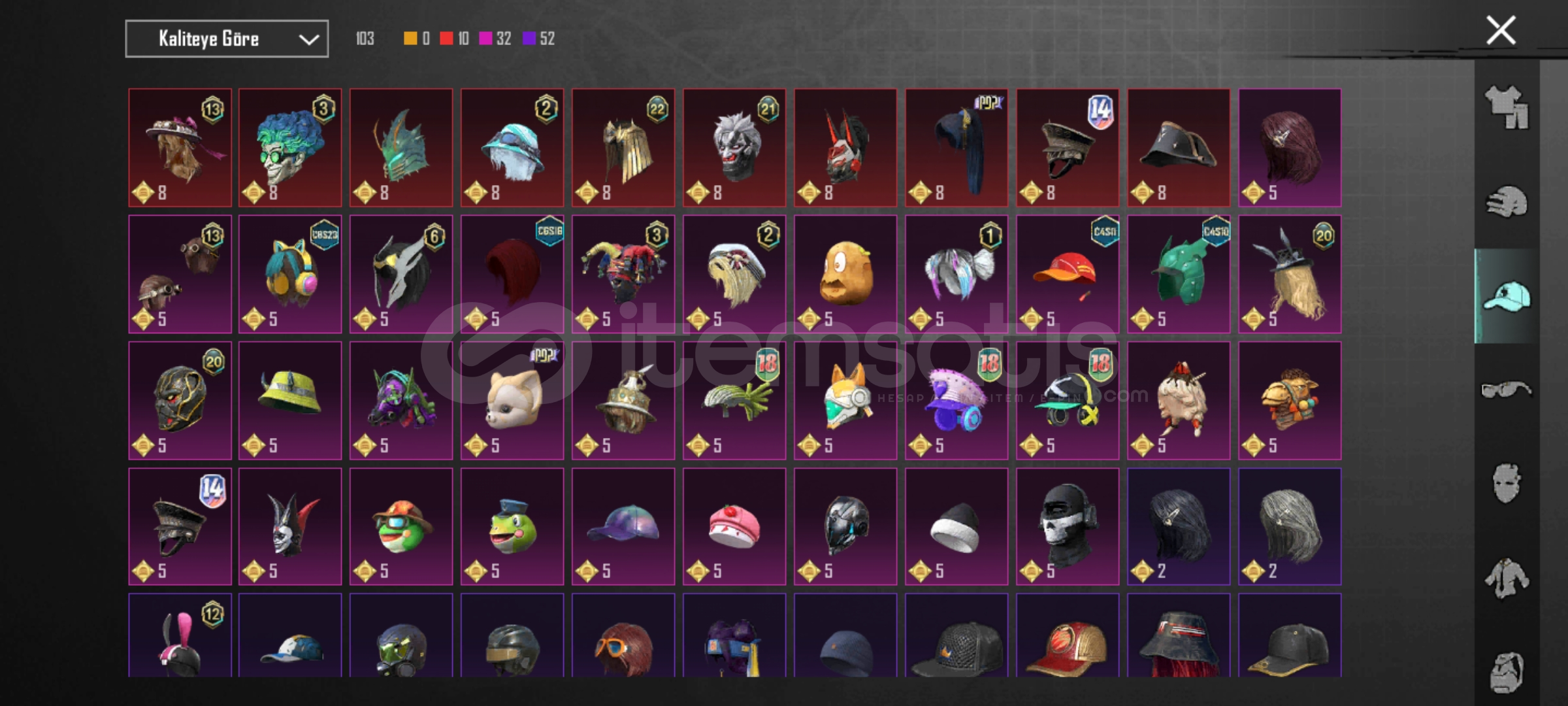
Task: Filter by the purple quality swatch
Action: 529,39
